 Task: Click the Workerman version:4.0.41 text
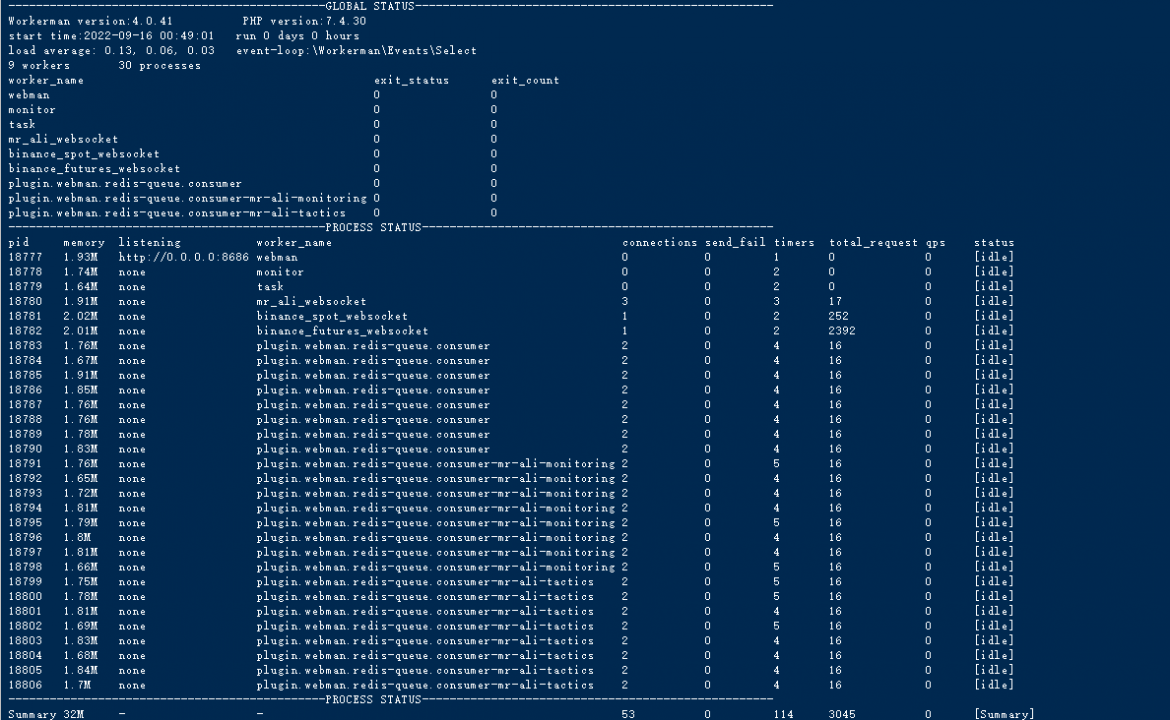[90, 21]
